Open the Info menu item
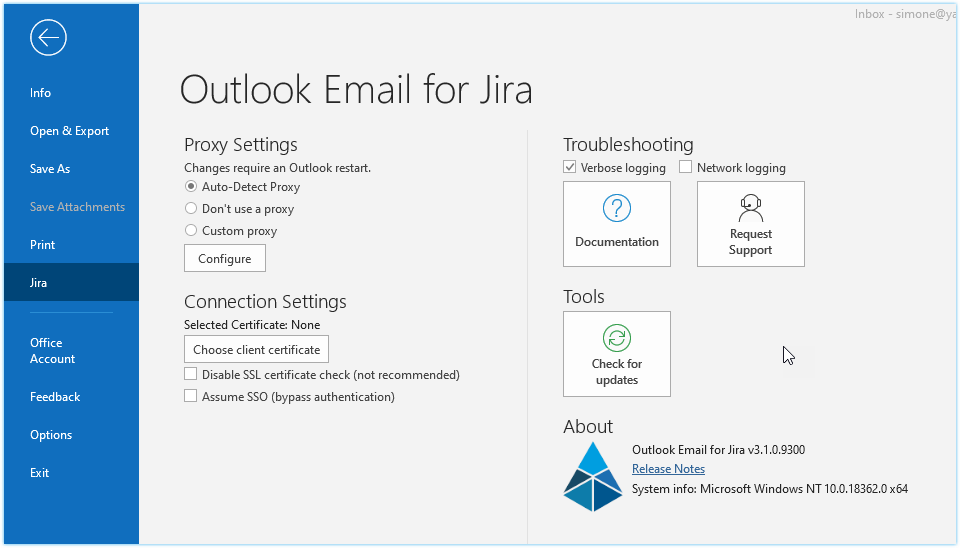This screenshot has height=550, width=962. [x=41, y=93]
